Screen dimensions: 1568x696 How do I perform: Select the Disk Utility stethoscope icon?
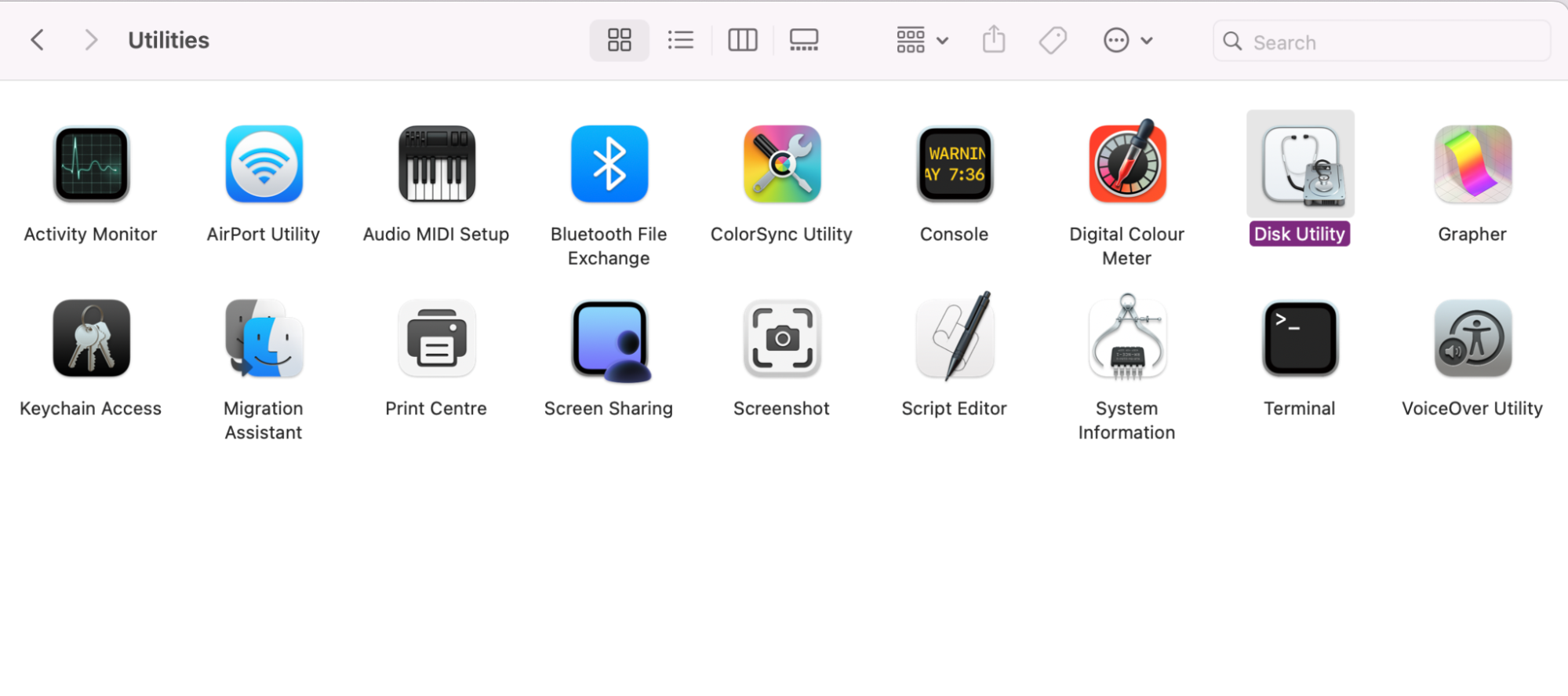click(x=1301, y=164)
